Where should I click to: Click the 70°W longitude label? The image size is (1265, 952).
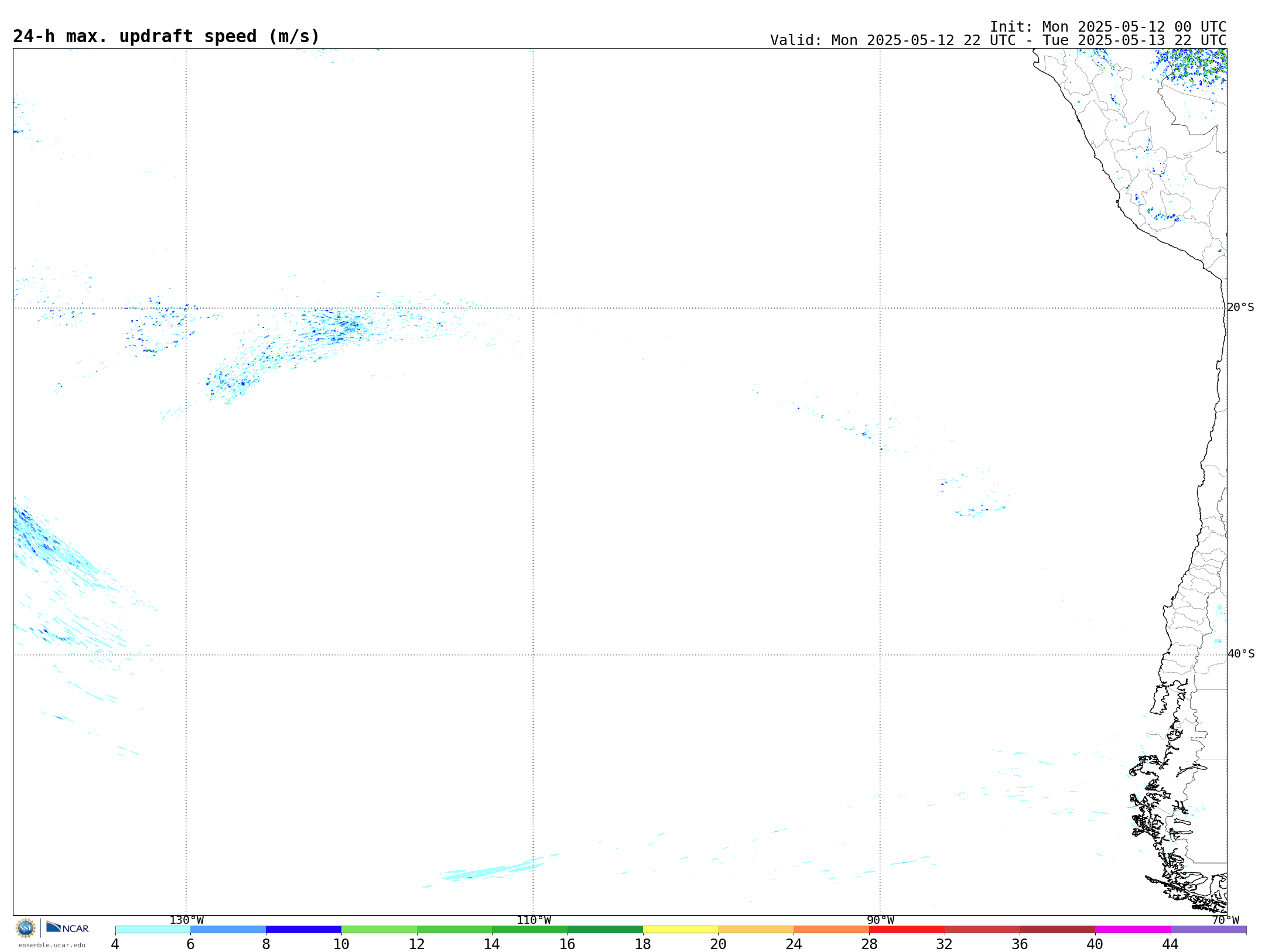[1225, 920]
